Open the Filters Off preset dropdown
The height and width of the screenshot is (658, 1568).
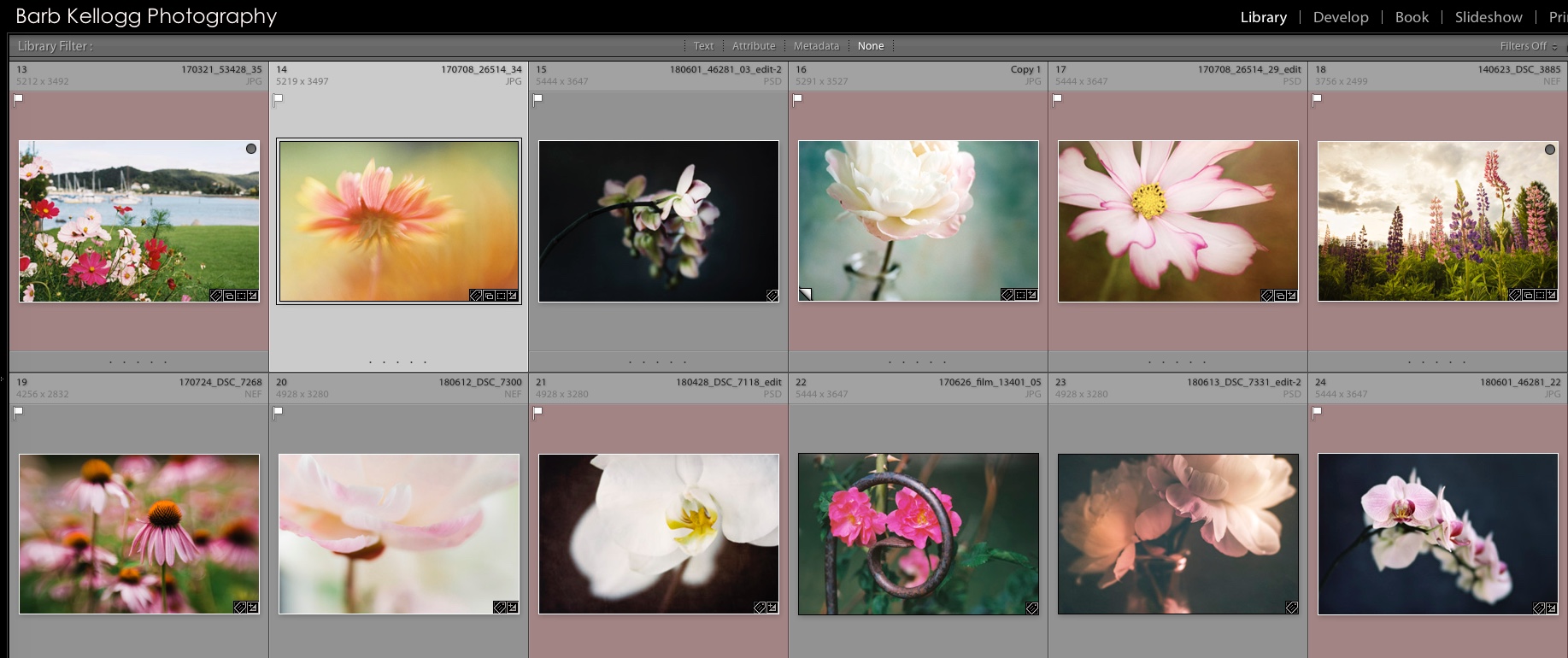(x=1529, y=46)
